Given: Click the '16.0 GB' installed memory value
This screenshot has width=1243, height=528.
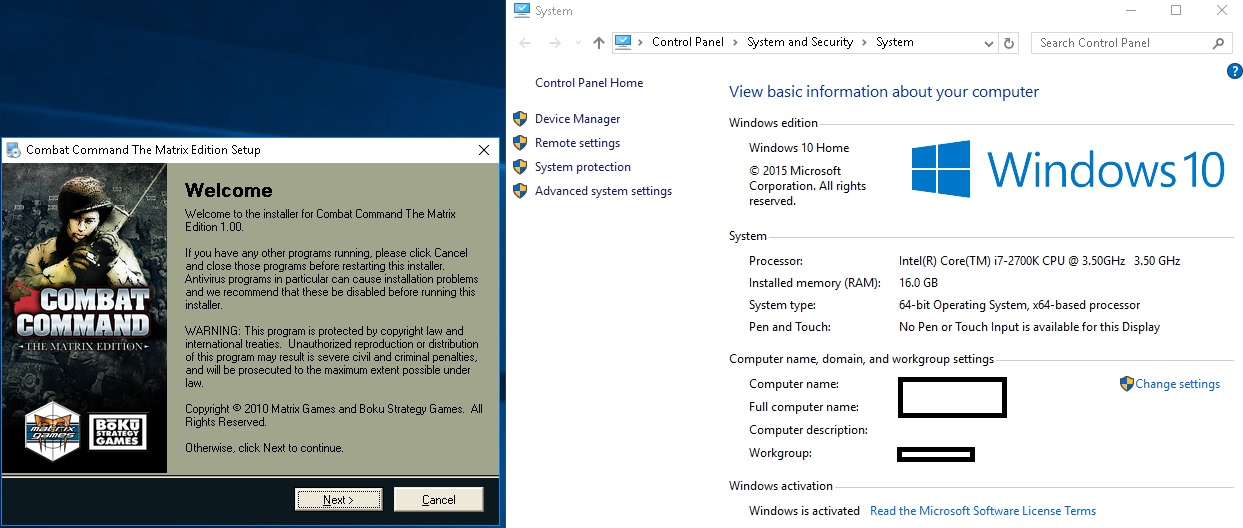Looking at the screenshot, I should [x=918, y=283].
